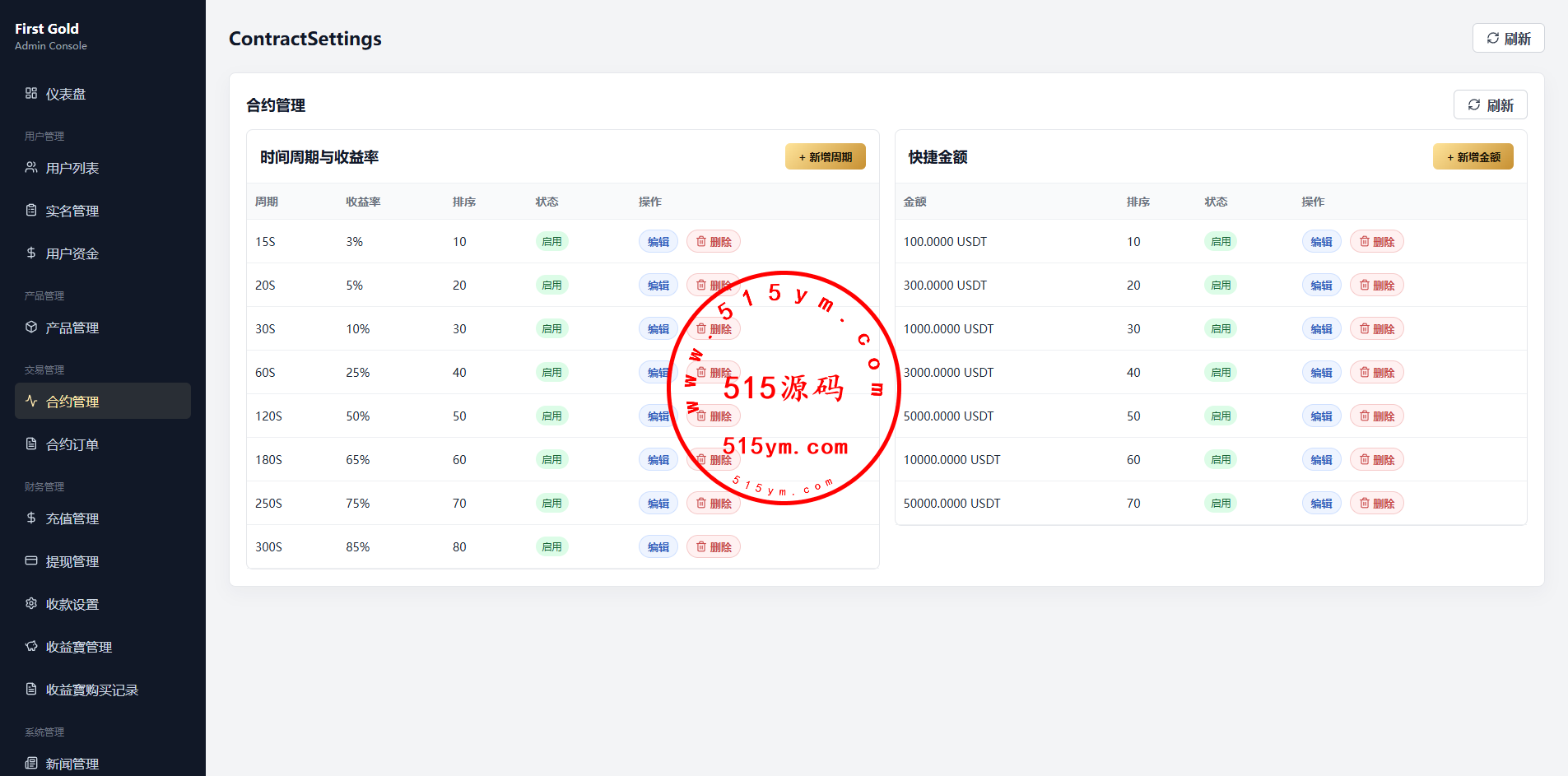Toggle 启用 status for 100.0000 USDT amount
Viewport: 1568px width, 776px height.
1221,241
